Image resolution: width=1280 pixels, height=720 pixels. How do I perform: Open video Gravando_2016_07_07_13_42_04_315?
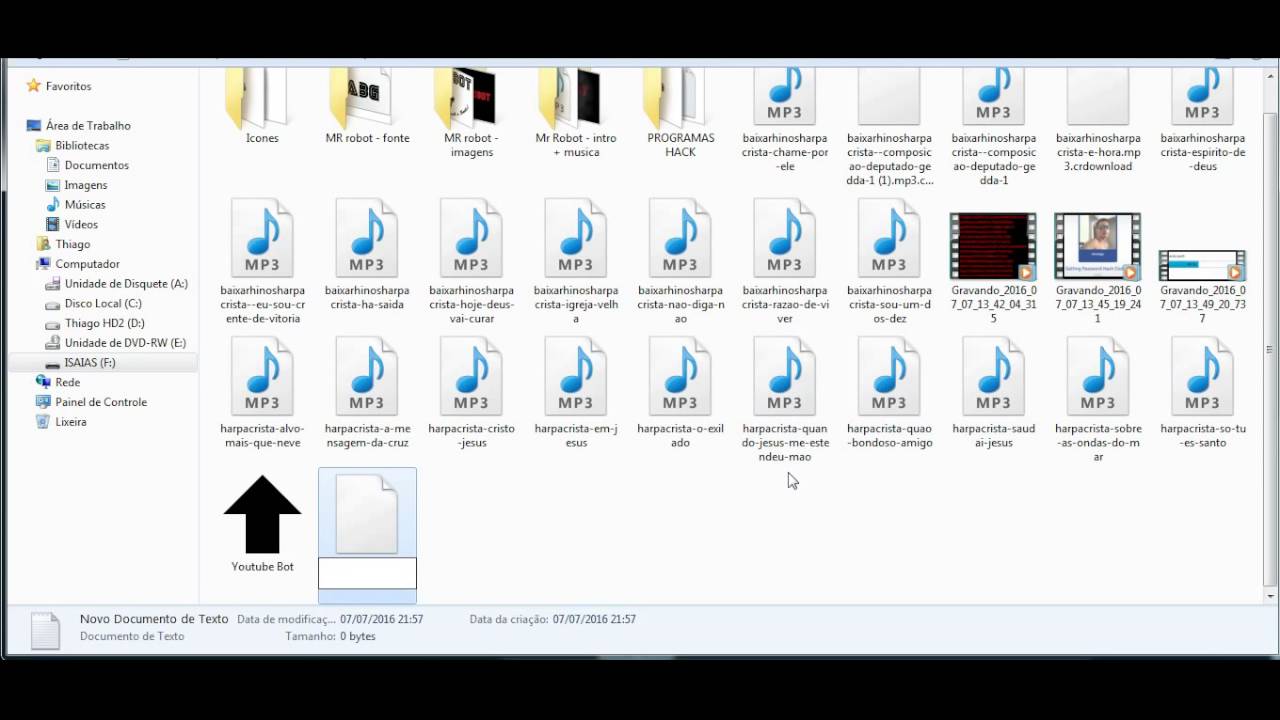993,246
